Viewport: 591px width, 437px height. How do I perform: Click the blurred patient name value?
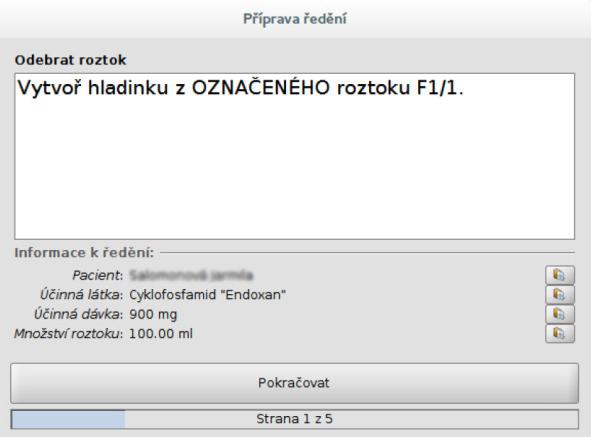[x=191, y=275]
